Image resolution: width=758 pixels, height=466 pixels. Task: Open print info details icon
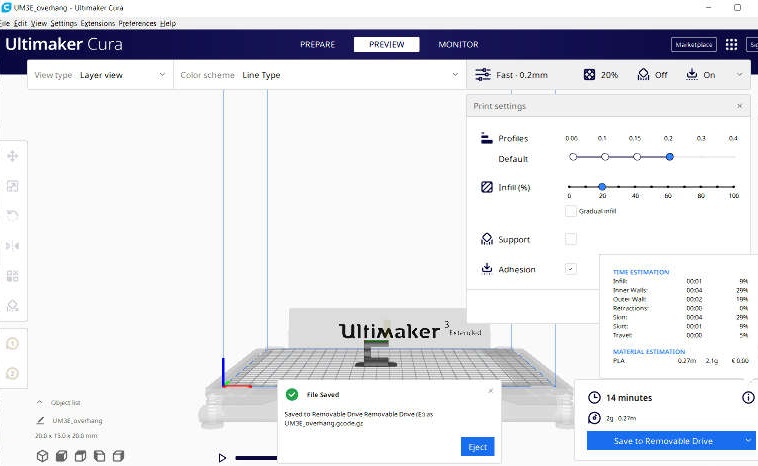click(748, 397)
